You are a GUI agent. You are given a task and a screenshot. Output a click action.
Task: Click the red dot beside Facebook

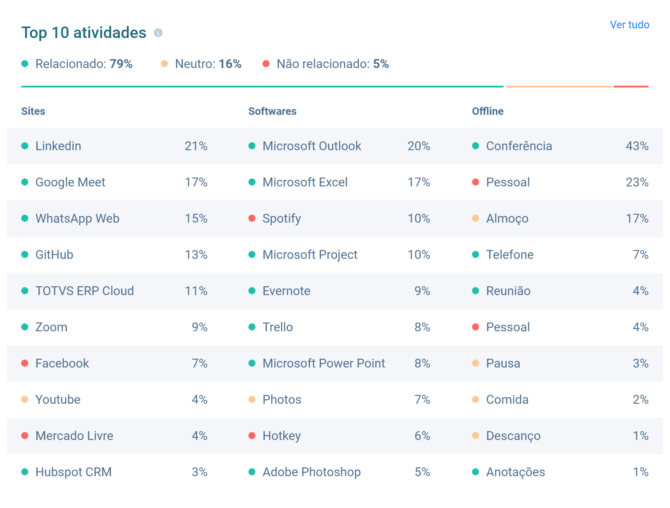coord(25,363)
